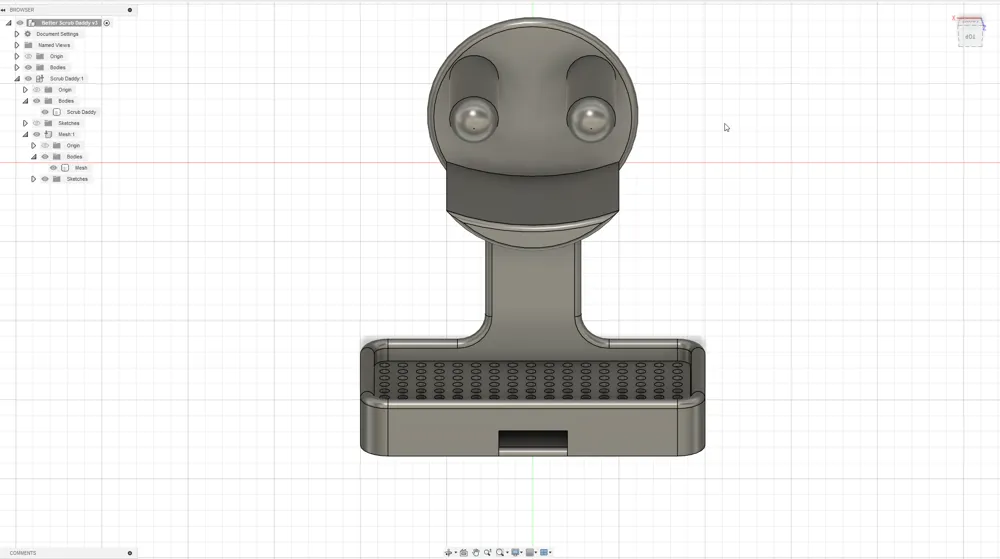Select the Mesh:1 label
1000x559 pixels.
click(x=66, y=134)
